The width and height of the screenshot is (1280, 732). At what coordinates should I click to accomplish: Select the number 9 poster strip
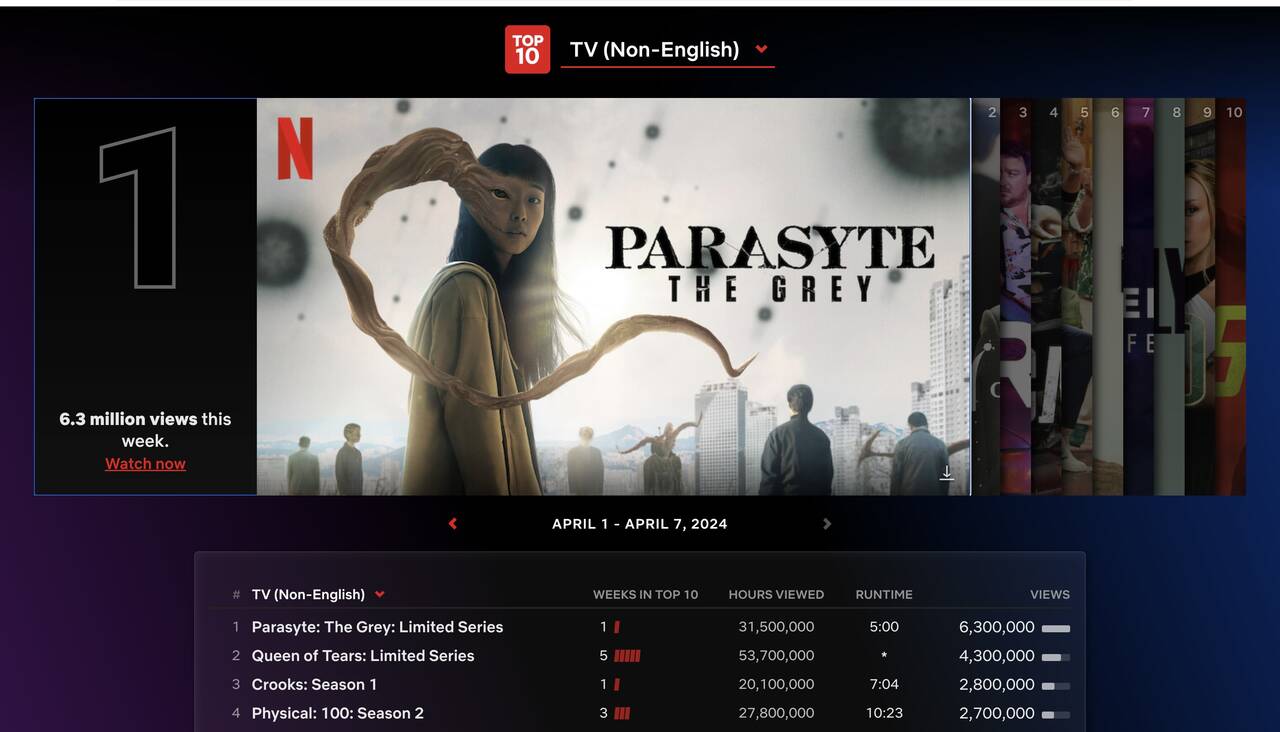(1200, 296)
